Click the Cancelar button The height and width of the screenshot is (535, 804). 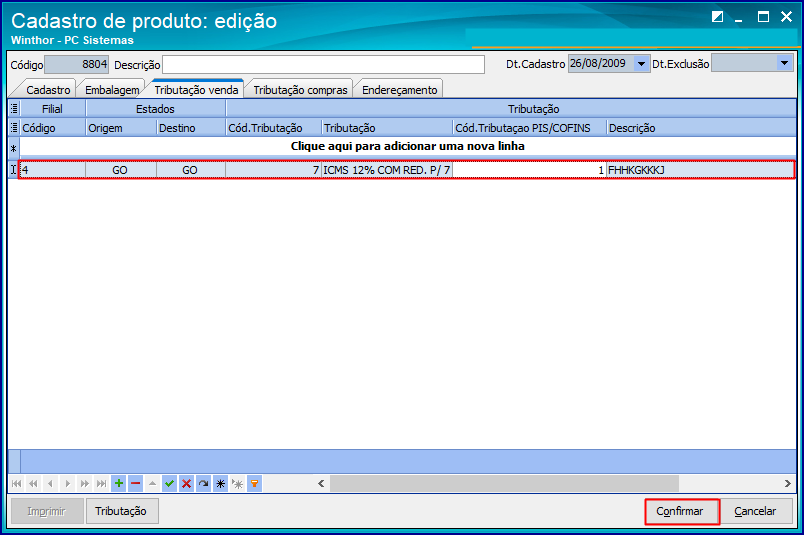tap(755, 511)
